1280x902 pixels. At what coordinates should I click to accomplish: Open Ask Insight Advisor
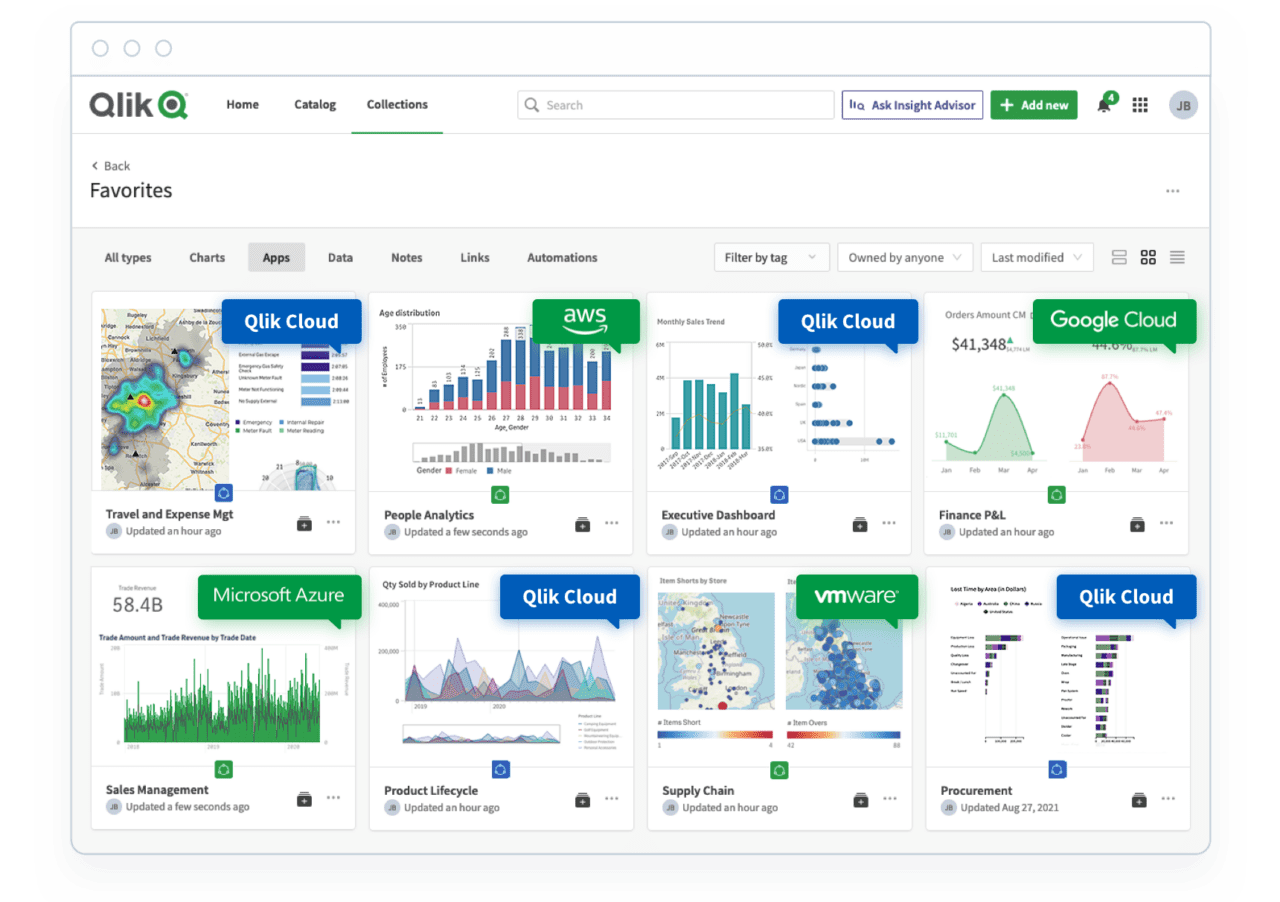pos(912,104)
